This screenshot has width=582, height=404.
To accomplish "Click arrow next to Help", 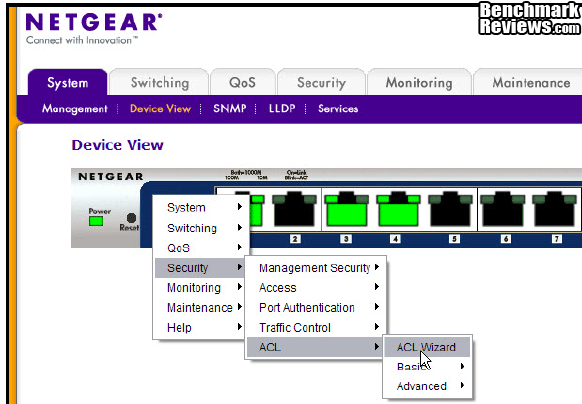I will [x=240, y=326].
